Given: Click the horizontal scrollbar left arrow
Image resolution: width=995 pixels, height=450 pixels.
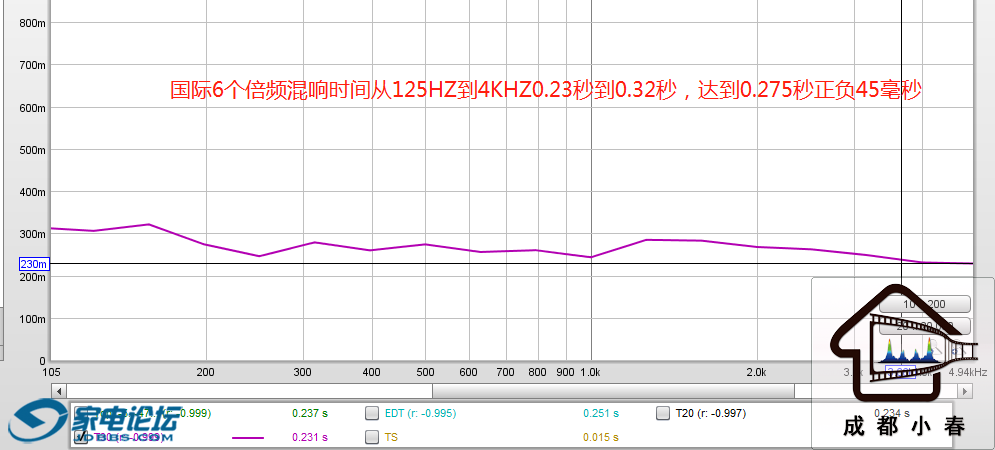Looking at the screenshot, I should [58, 391].
